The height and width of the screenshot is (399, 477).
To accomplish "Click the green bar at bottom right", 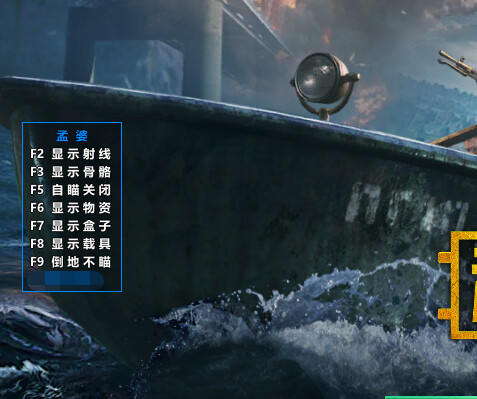I will pos(431,397).
